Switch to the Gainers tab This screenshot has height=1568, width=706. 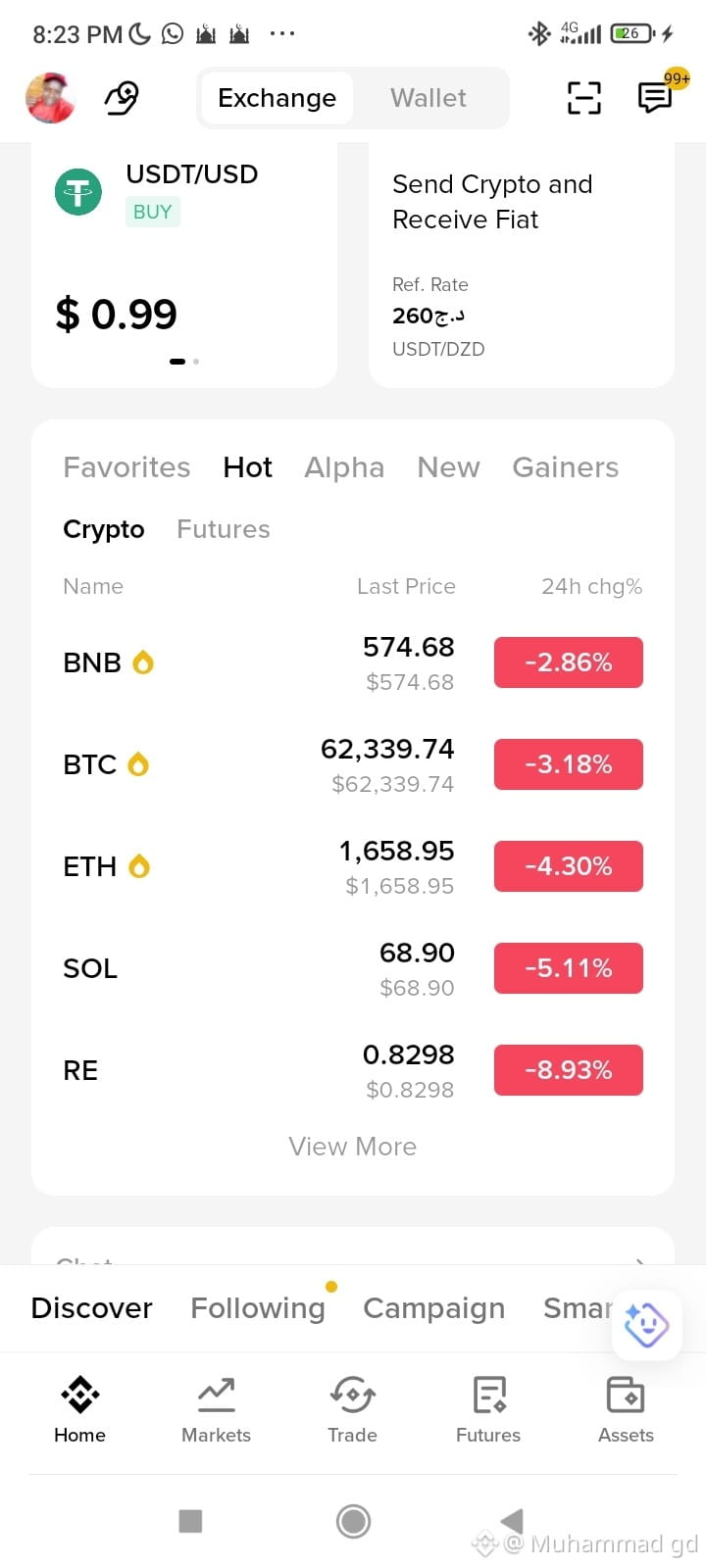(566, 467)
